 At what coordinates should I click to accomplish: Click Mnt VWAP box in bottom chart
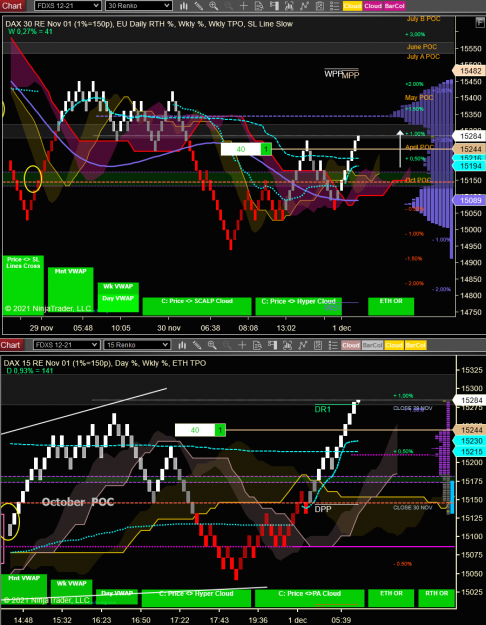pos(24,590)
